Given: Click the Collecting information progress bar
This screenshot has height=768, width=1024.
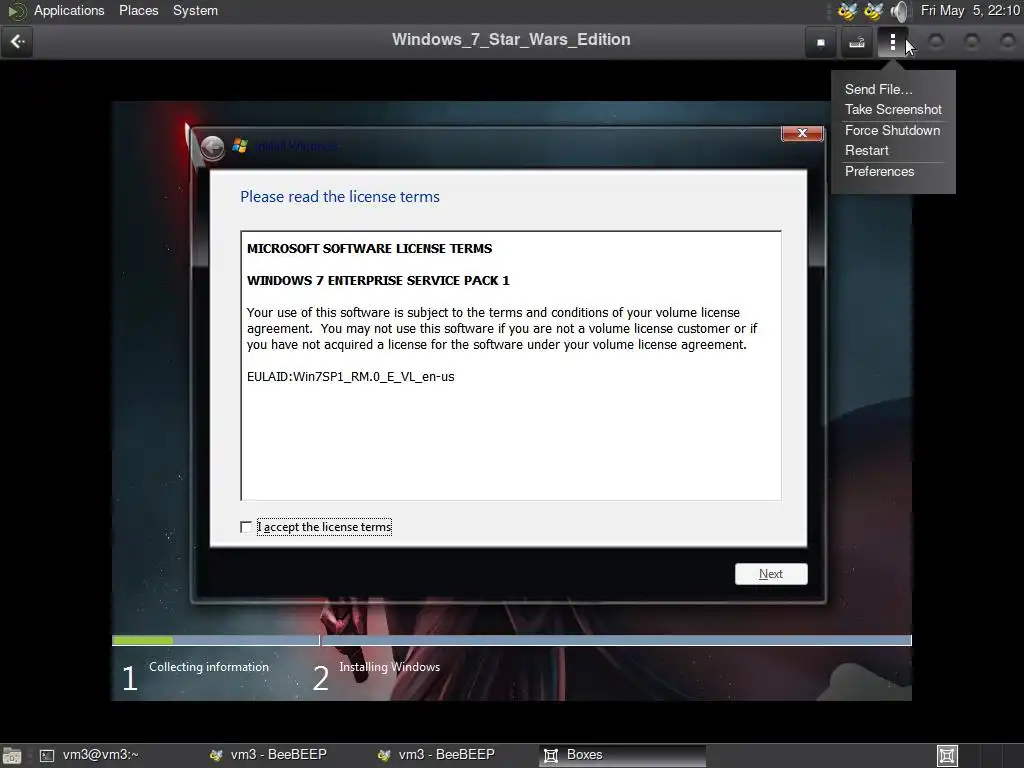Looking at the screenshot, I should pos(216,641).
